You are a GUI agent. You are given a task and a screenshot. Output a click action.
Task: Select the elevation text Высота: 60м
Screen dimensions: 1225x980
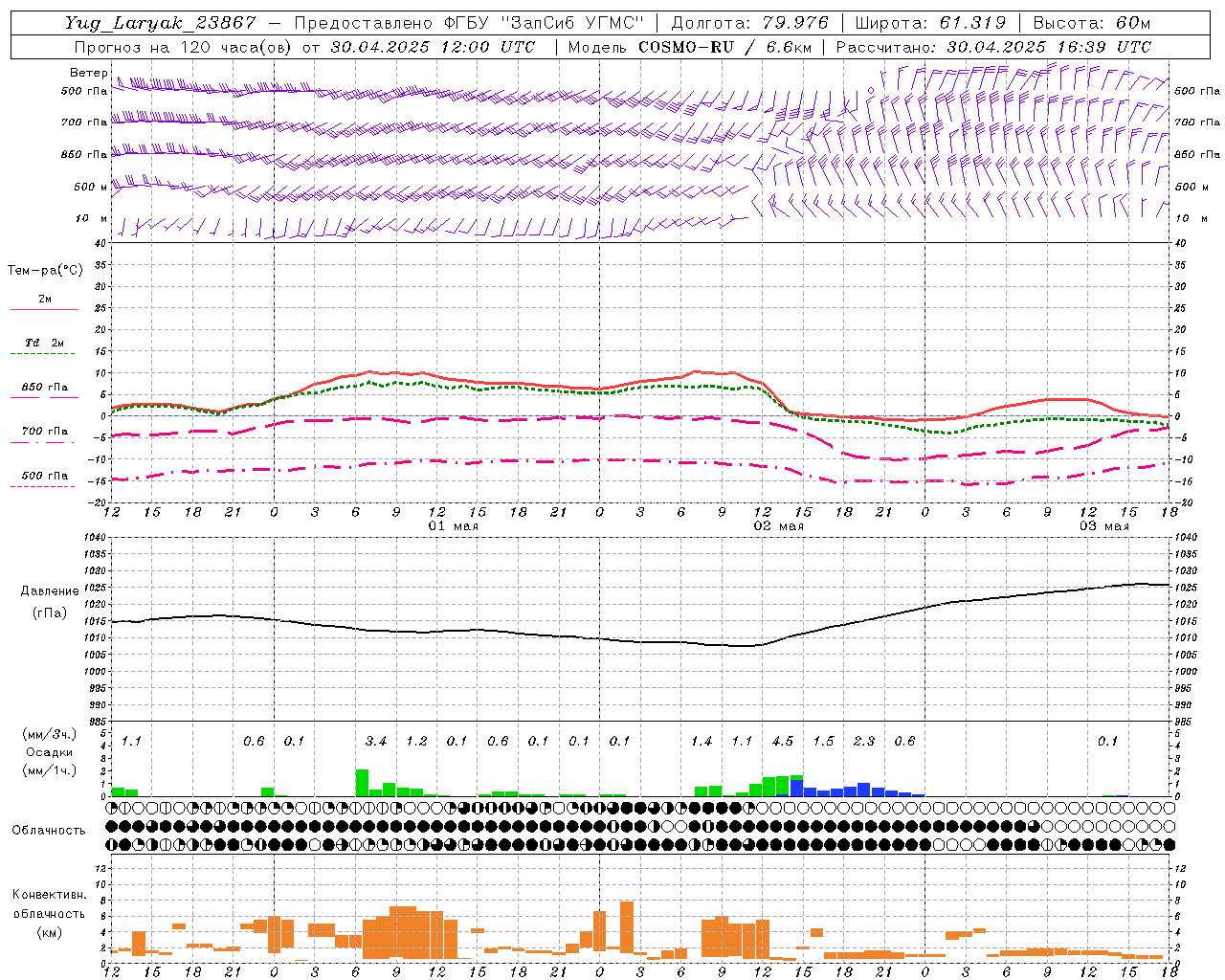coord(1091,23)
